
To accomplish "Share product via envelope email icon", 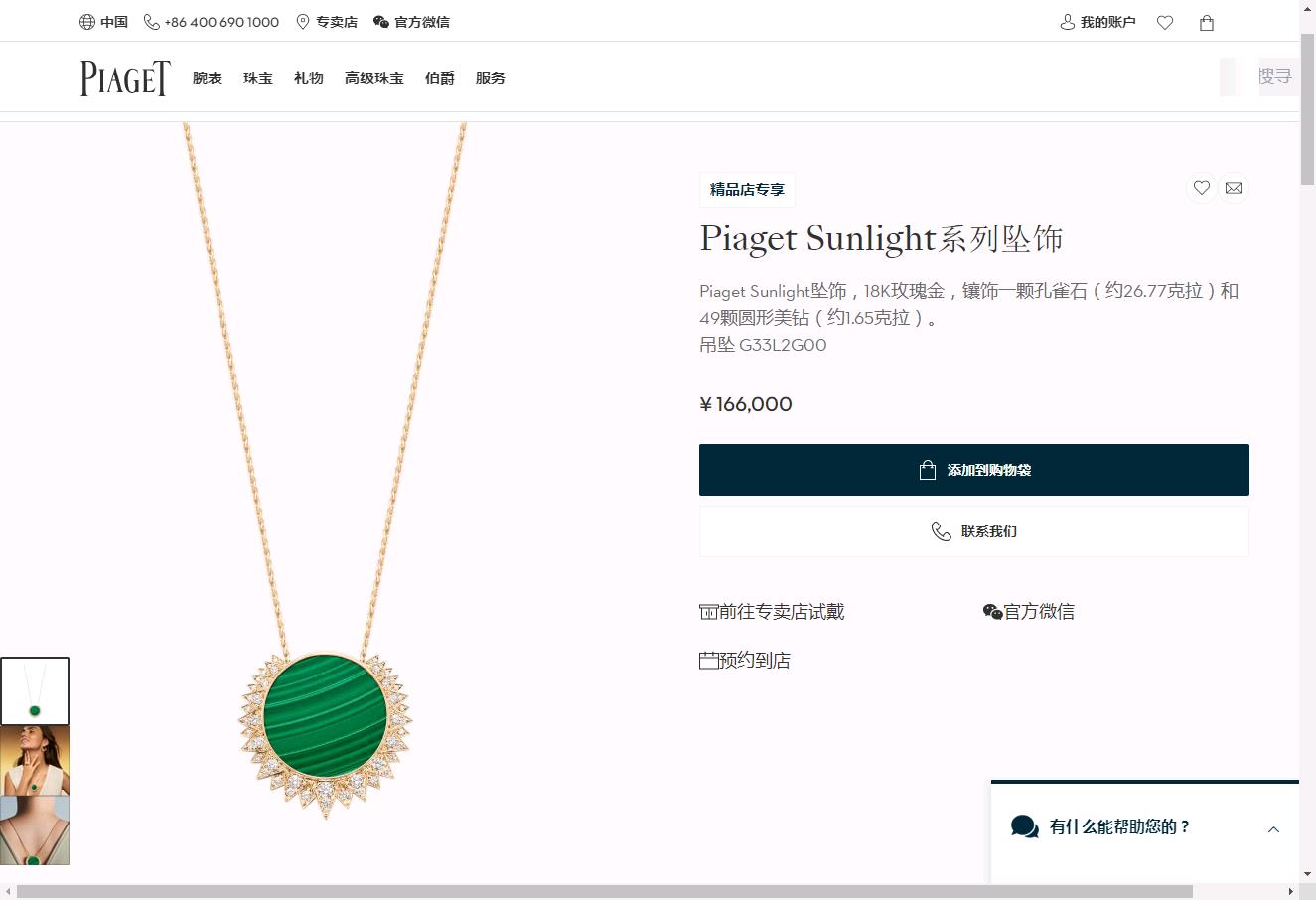I will pos(1234,188).
